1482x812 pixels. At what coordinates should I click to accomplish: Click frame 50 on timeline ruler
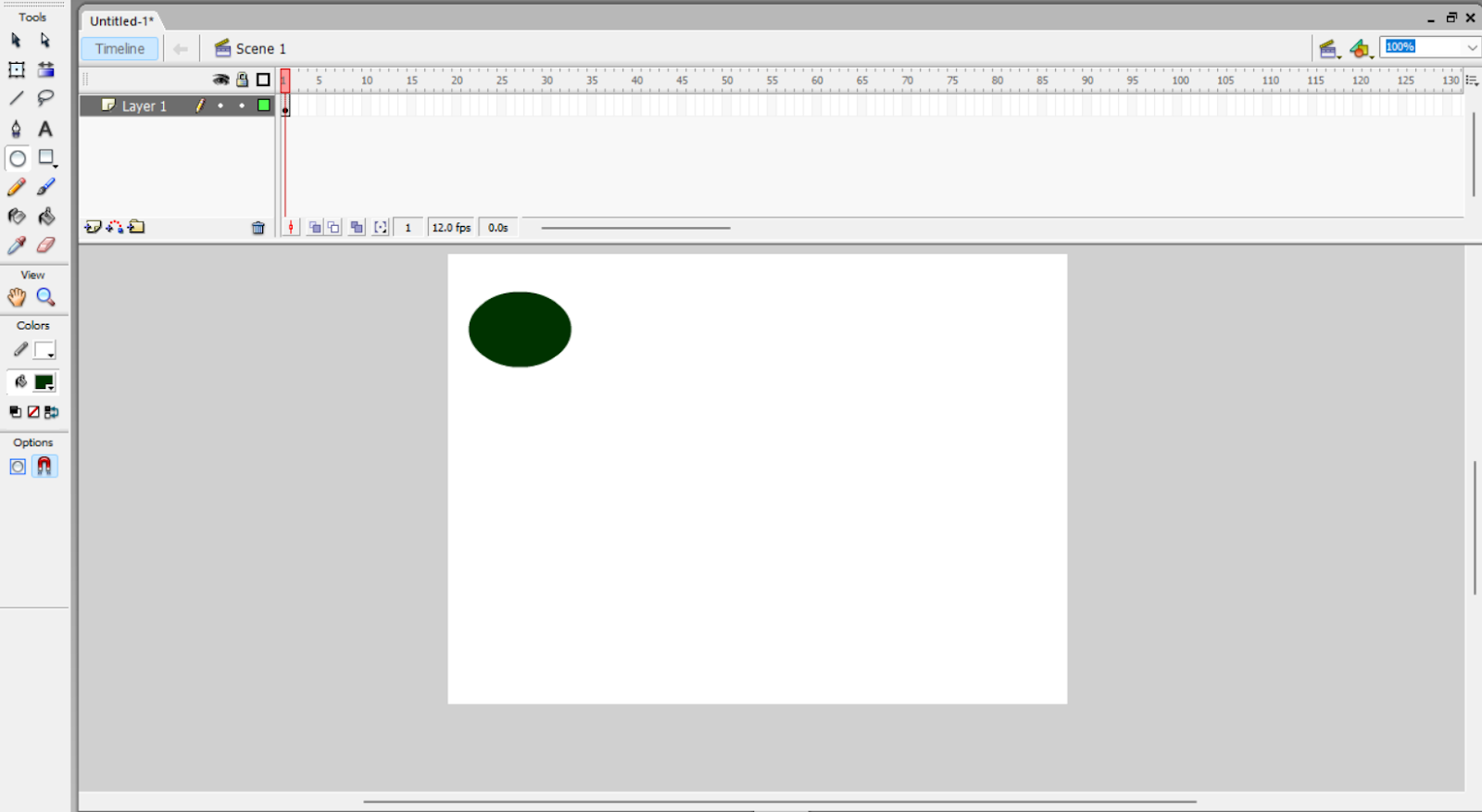pos(727,81)
